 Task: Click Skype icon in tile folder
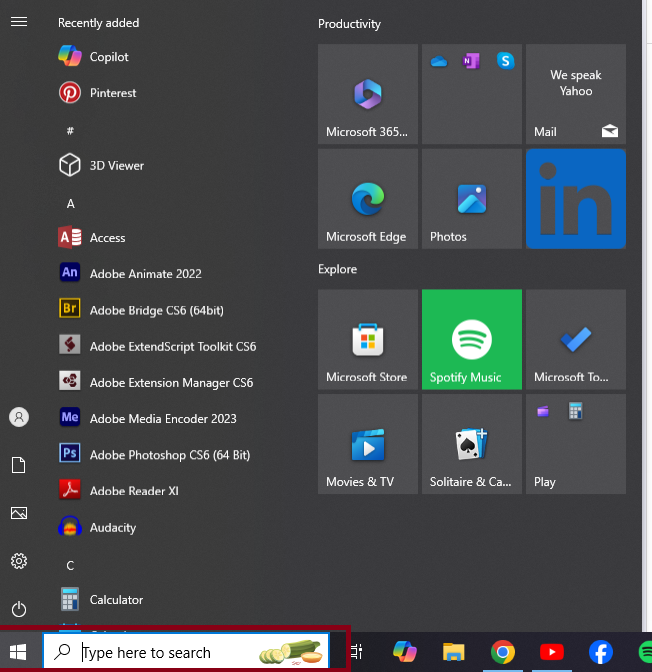[505, 61]
